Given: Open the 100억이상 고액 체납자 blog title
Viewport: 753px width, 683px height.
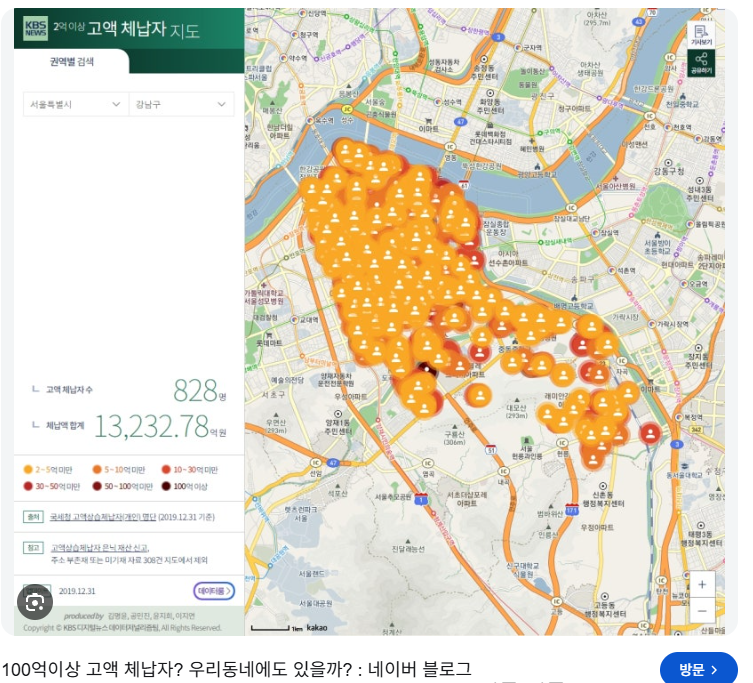Looking at the screenshot, I should [x=237, y=669].
